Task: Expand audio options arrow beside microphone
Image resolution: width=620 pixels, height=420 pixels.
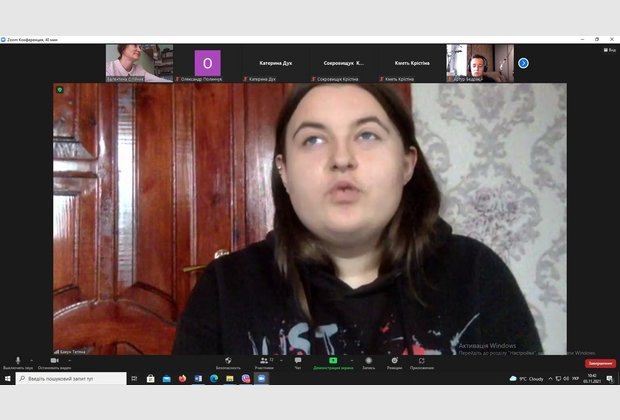Action: [31, 360]
